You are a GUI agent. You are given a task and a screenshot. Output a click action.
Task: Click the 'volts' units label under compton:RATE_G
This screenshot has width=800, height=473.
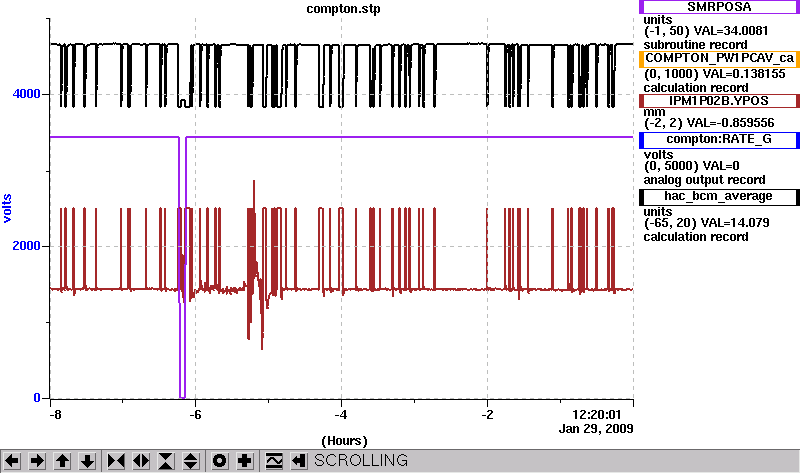658,155
